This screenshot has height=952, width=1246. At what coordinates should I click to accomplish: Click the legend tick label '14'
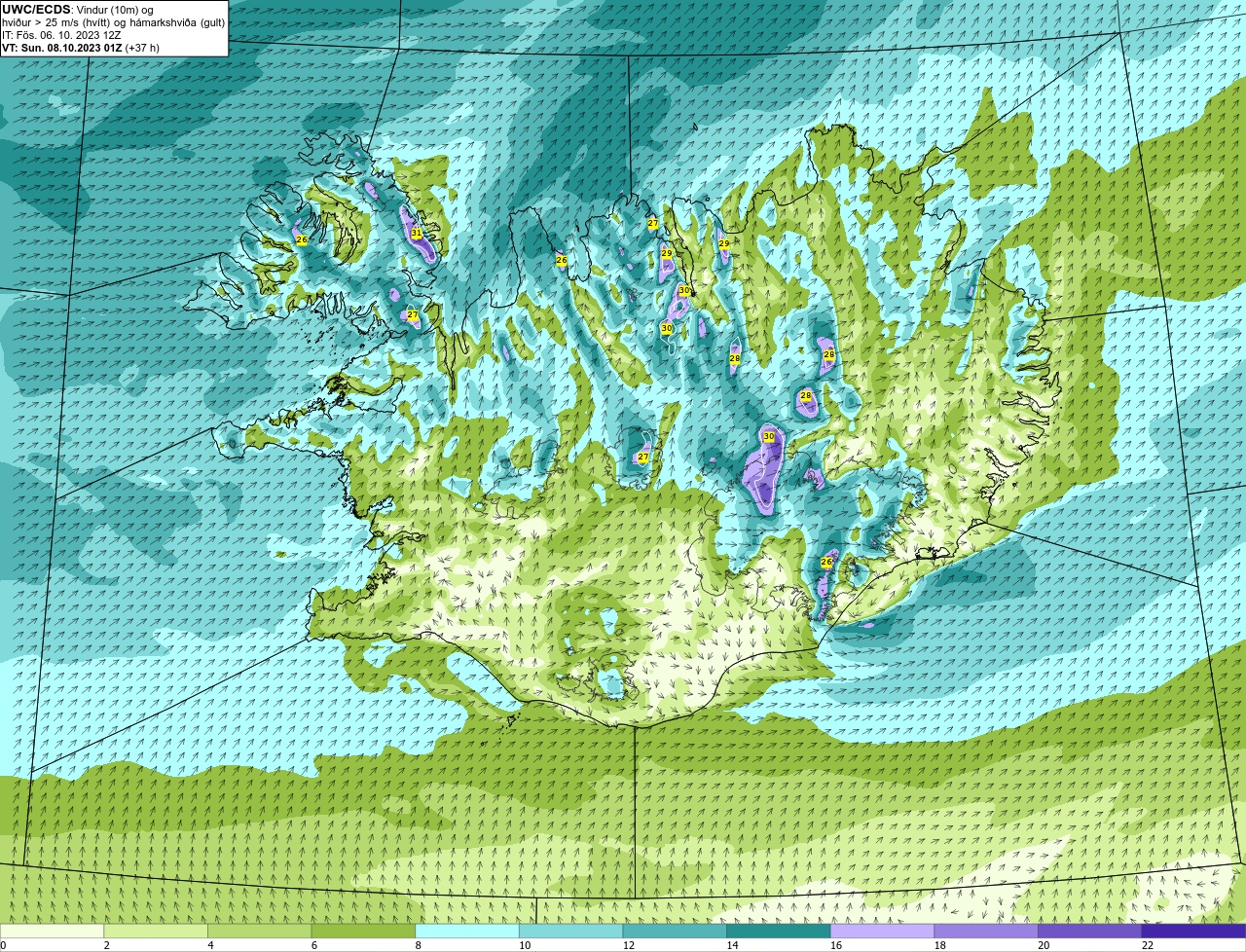732,945
